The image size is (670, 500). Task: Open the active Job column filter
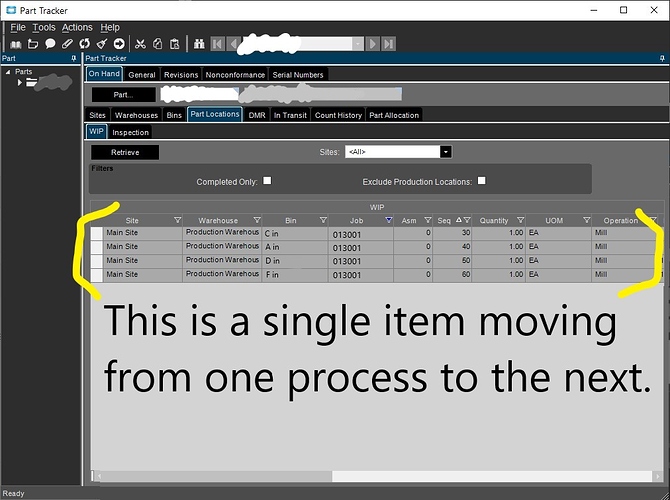pyautogui.click(x=388, y=220)
